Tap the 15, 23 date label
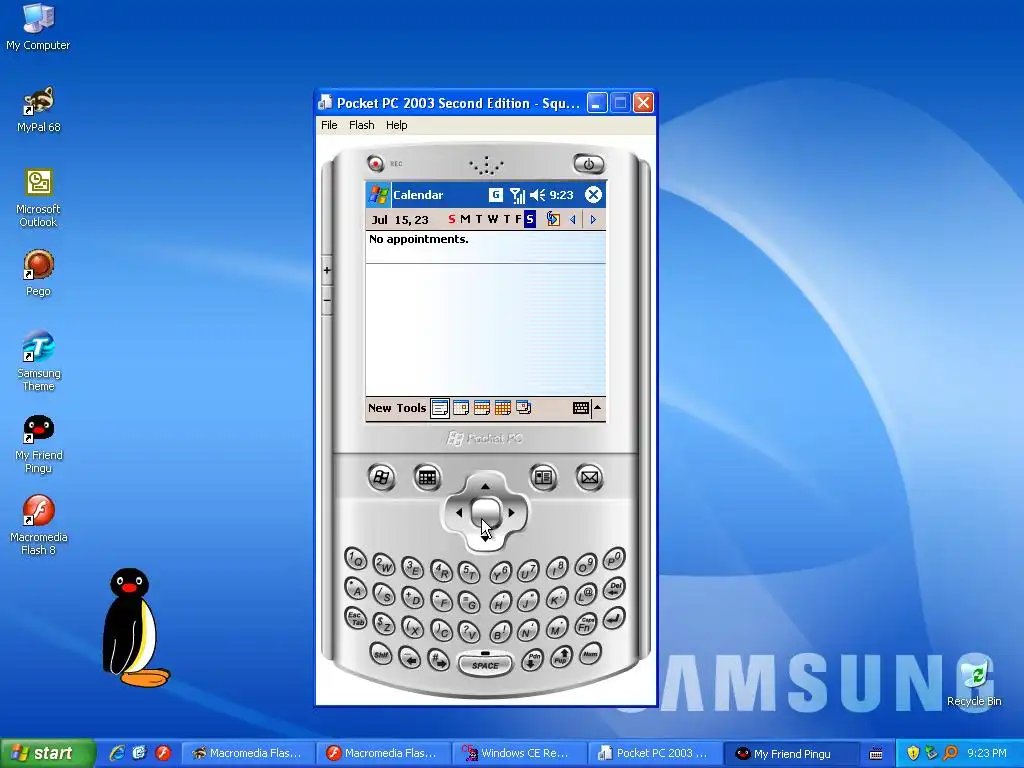 [x=411, y=220]
